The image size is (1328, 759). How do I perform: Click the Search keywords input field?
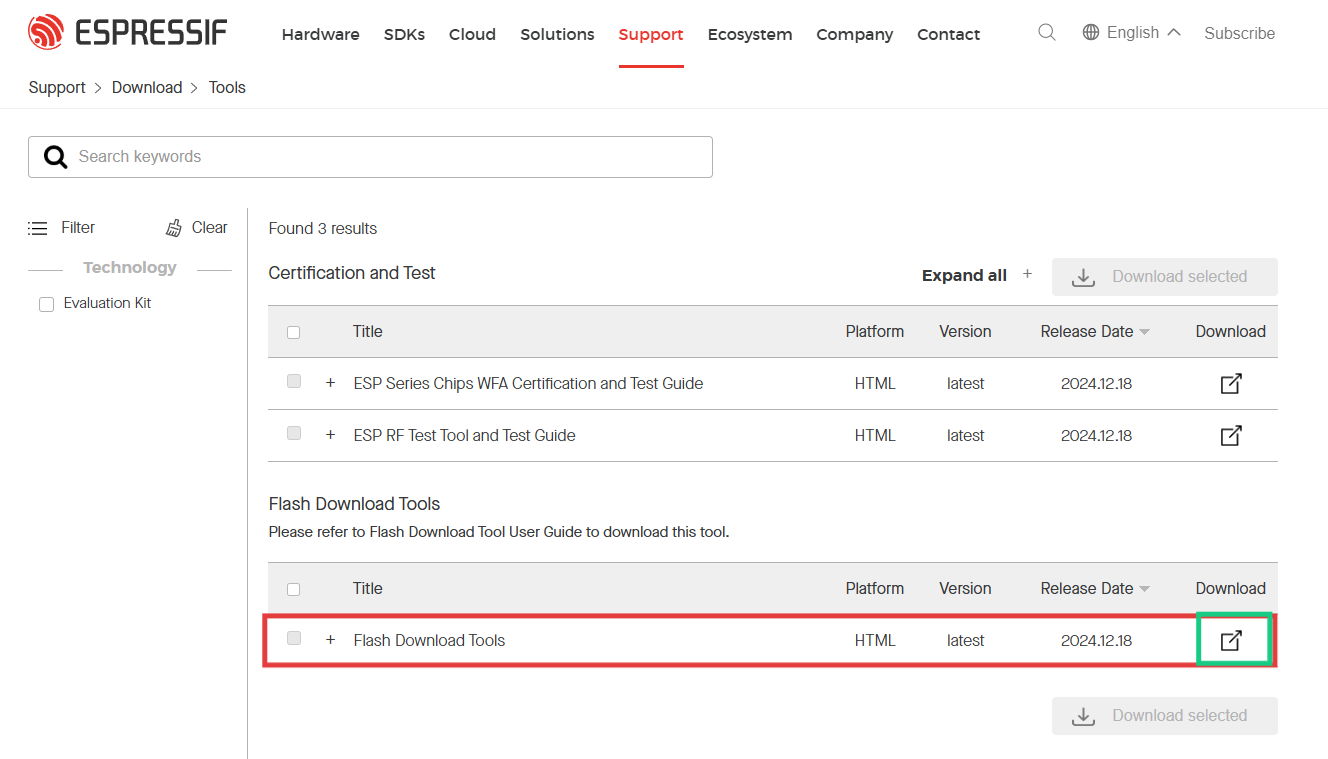(380, 157)
